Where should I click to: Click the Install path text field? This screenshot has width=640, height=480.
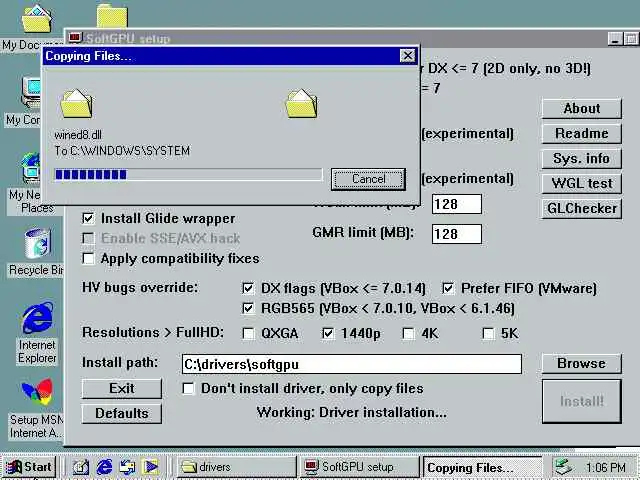(x=351, y=364)
